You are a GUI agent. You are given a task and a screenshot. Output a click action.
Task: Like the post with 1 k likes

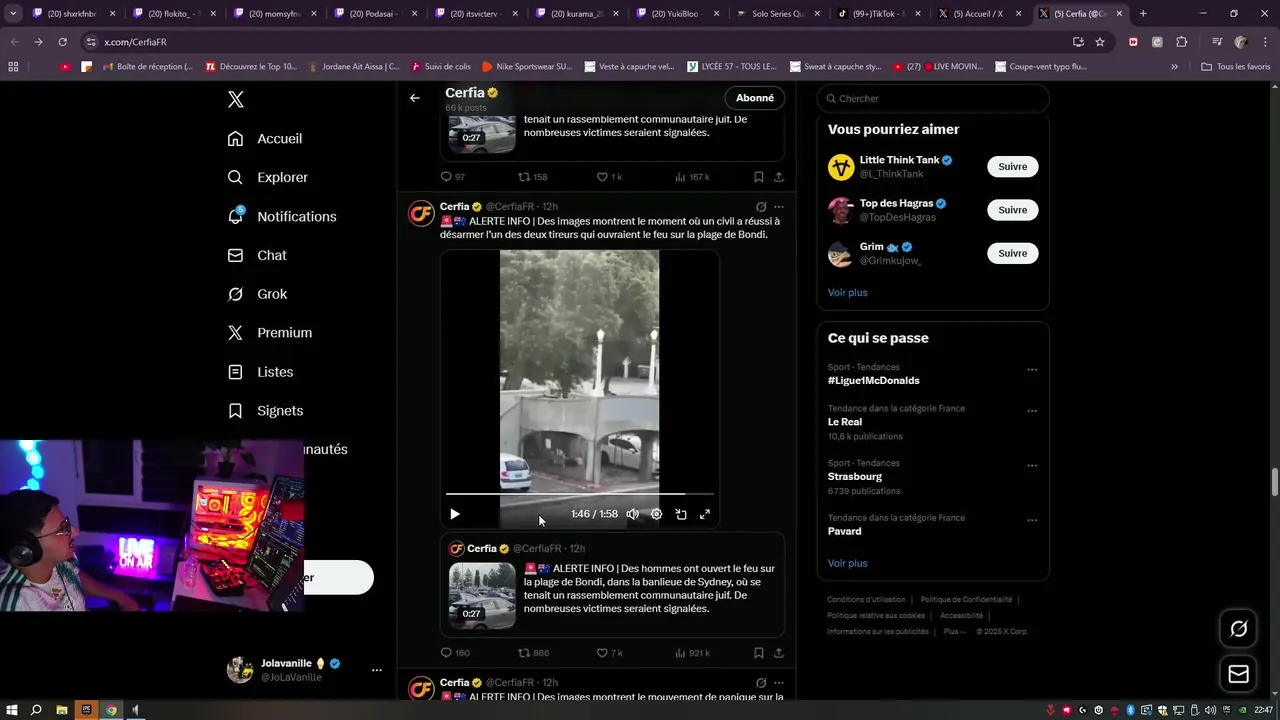click(x=609, y=177)
